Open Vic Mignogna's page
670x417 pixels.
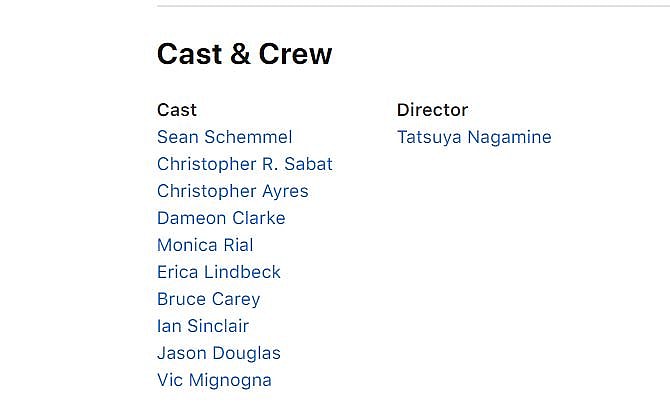coord(214,380)
